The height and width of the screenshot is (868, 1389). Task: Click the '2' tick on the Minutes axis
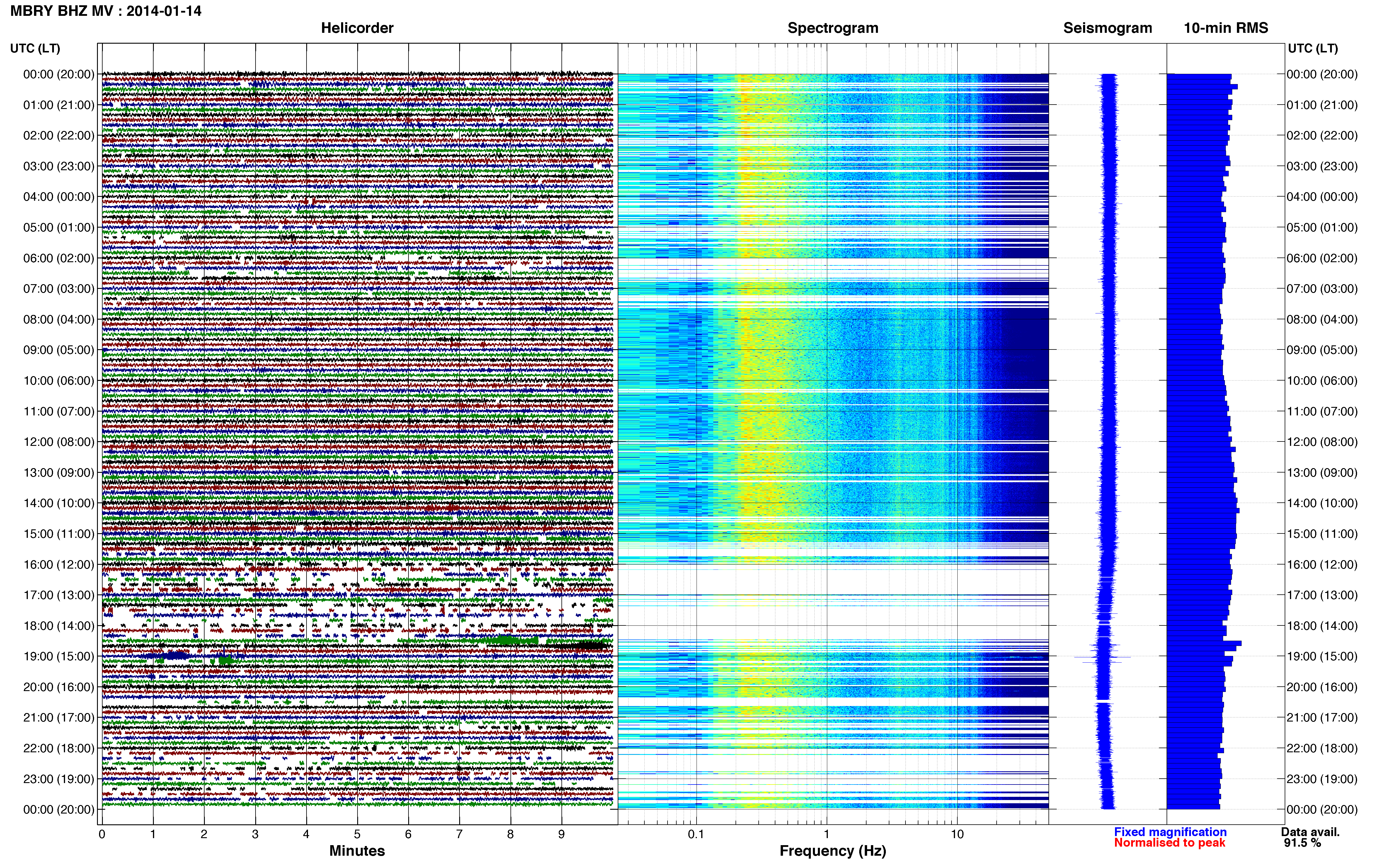pos(204,835)
